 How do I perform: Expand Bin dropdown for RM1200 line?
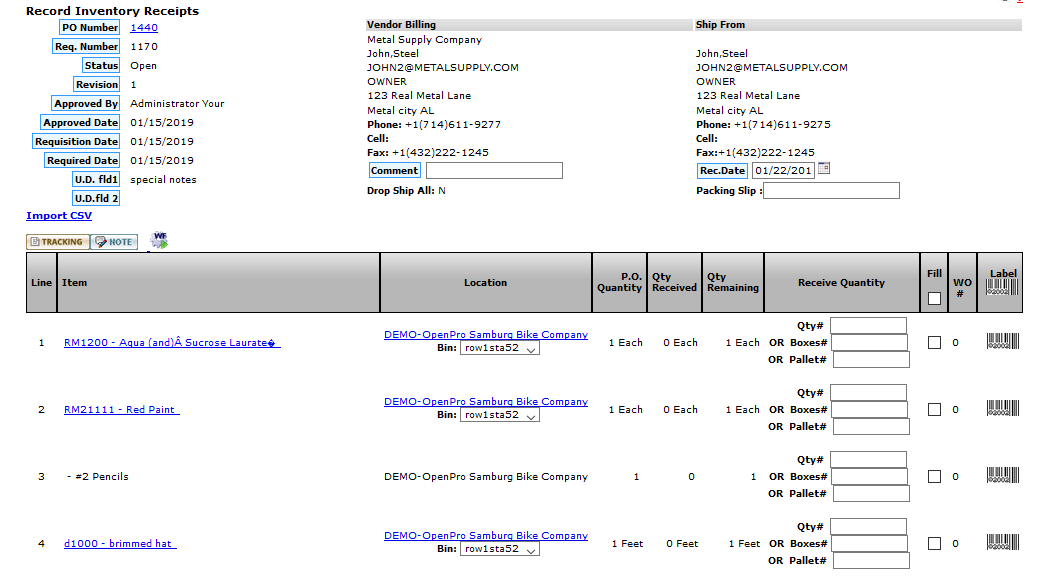click(499, 349)
